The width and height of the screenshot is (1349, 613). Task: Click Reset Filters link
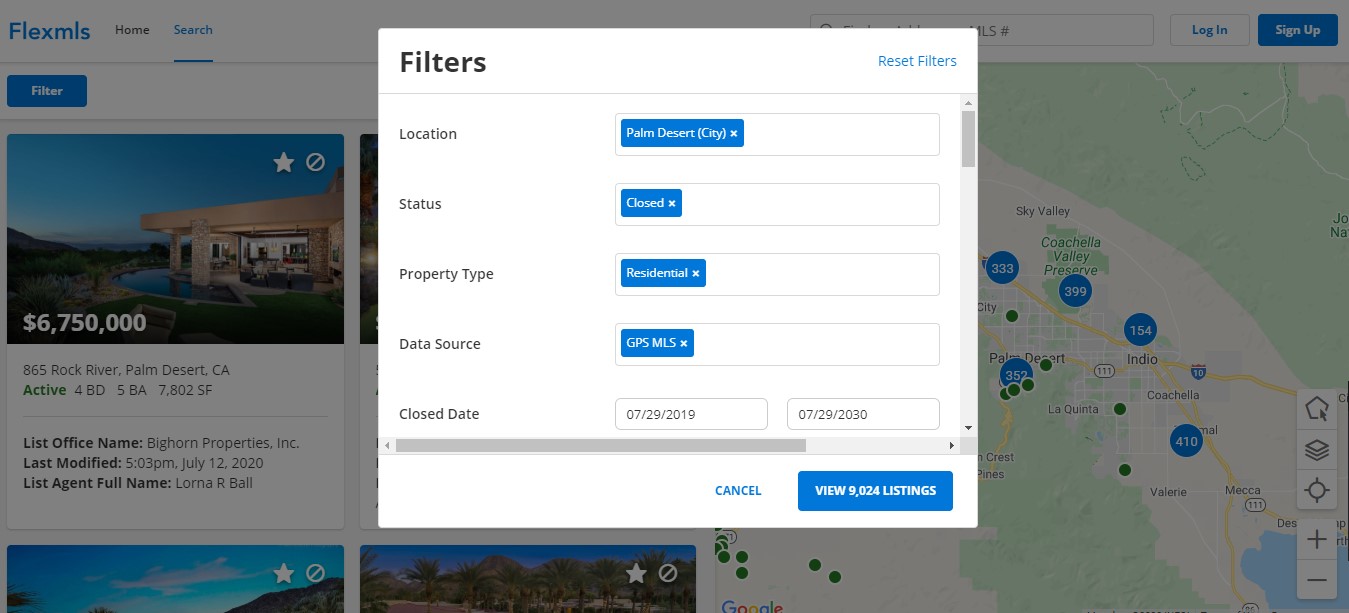(917, 61)
